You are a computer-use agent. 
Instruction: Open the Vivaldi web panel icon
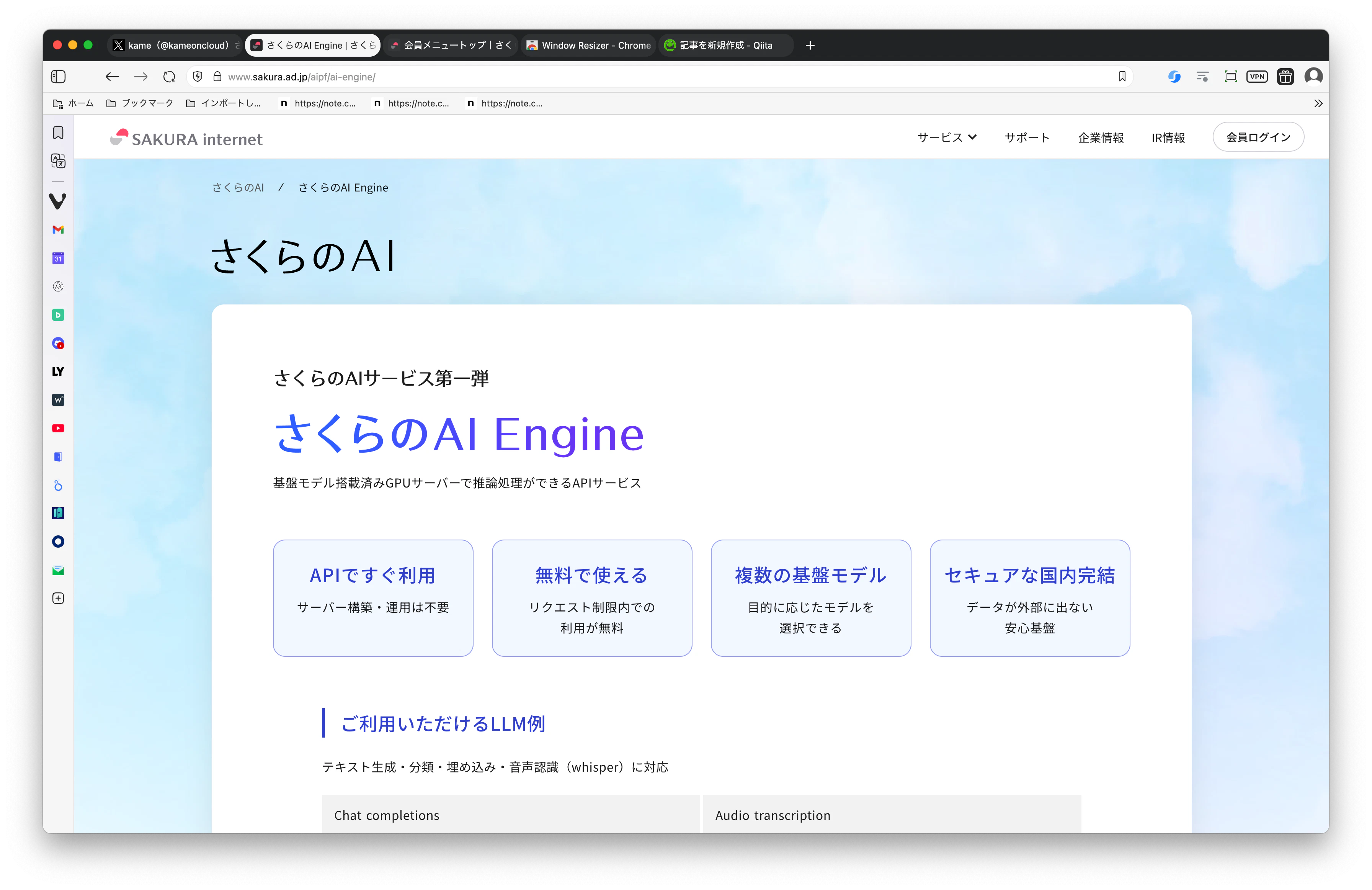coord(58,201)
